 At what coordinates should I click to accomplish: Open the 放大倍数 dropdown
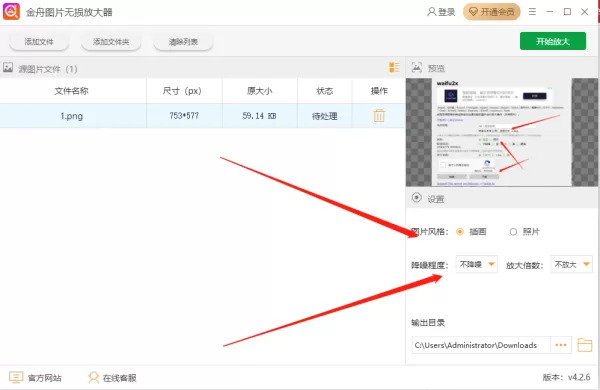pyautogui.click(x=571, y=264)
